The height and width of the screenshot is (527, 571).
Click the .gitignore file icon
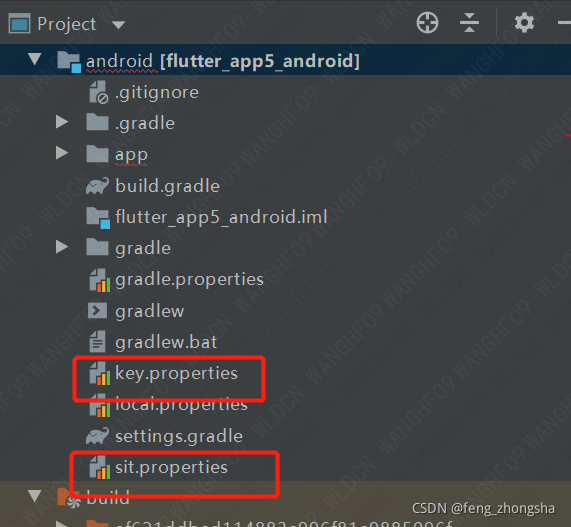pos(98,92)
